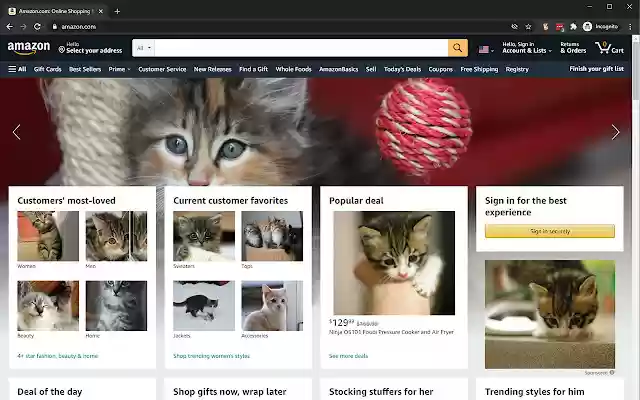Open the Women category thumbnail
This screenshot has height=400, width=640.
point(48,236)
